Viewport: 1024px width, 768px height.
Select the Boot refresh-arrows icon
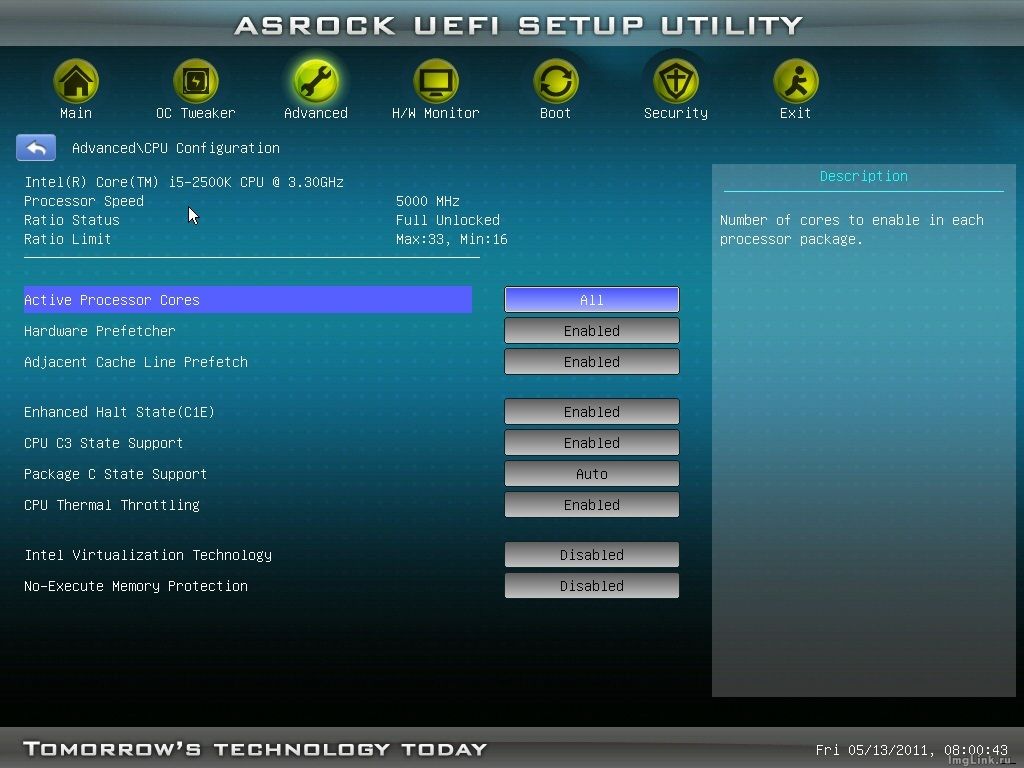coord(555,81)
